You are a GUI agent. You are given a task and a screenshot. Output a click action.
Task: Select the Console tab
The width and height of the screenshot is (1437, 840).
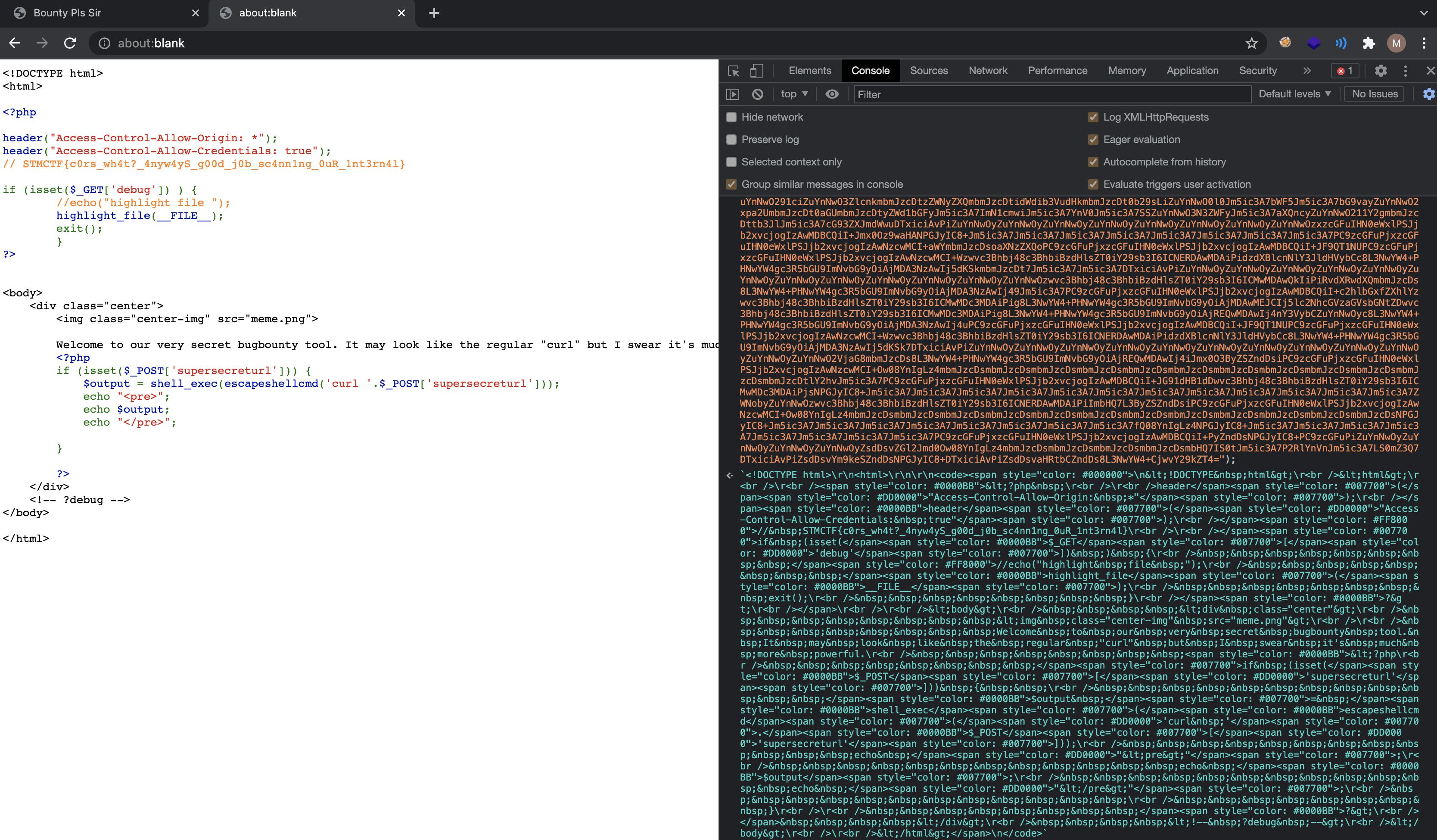[870, 71]
